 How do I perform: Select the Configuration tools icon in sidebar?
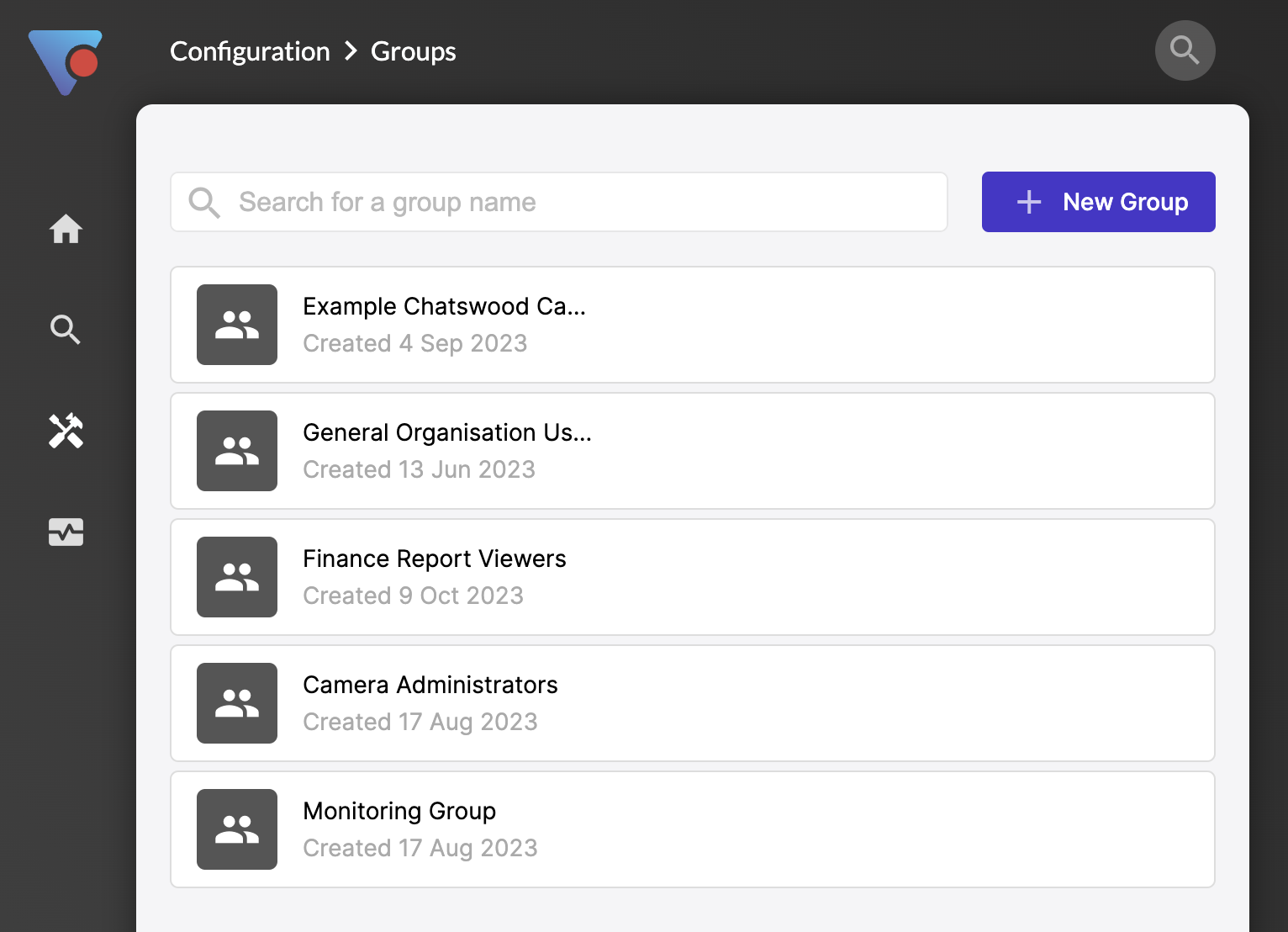[66, 431]
